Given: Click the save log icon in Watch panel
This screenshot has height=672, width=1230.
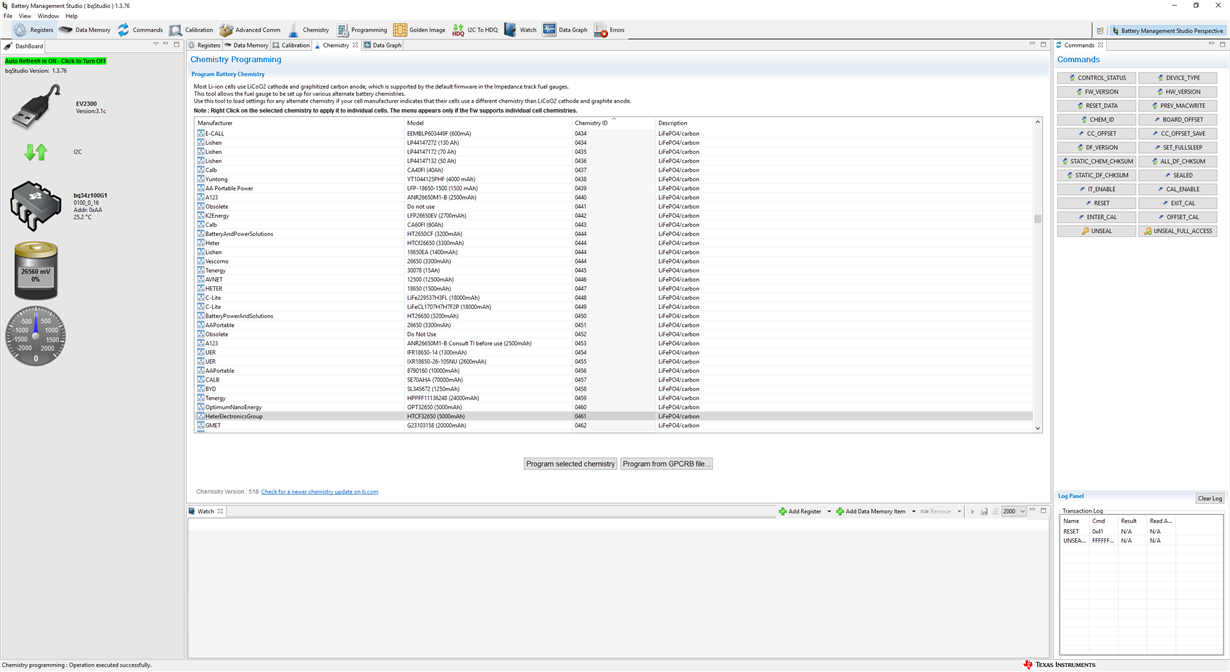Looking at the screenshot, I should [x=984, y=511].
